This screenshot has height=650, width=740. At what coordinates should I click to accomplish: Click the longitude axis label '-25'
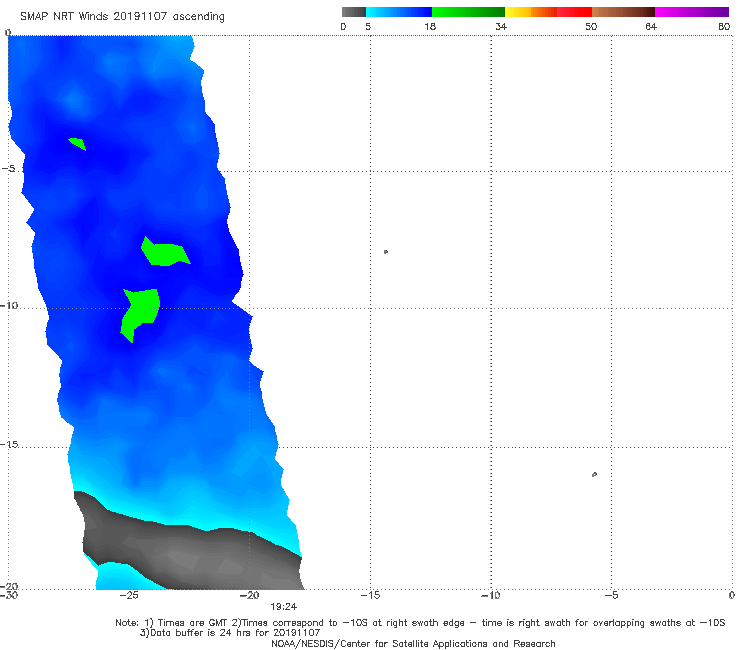click(x=129, y=595)
